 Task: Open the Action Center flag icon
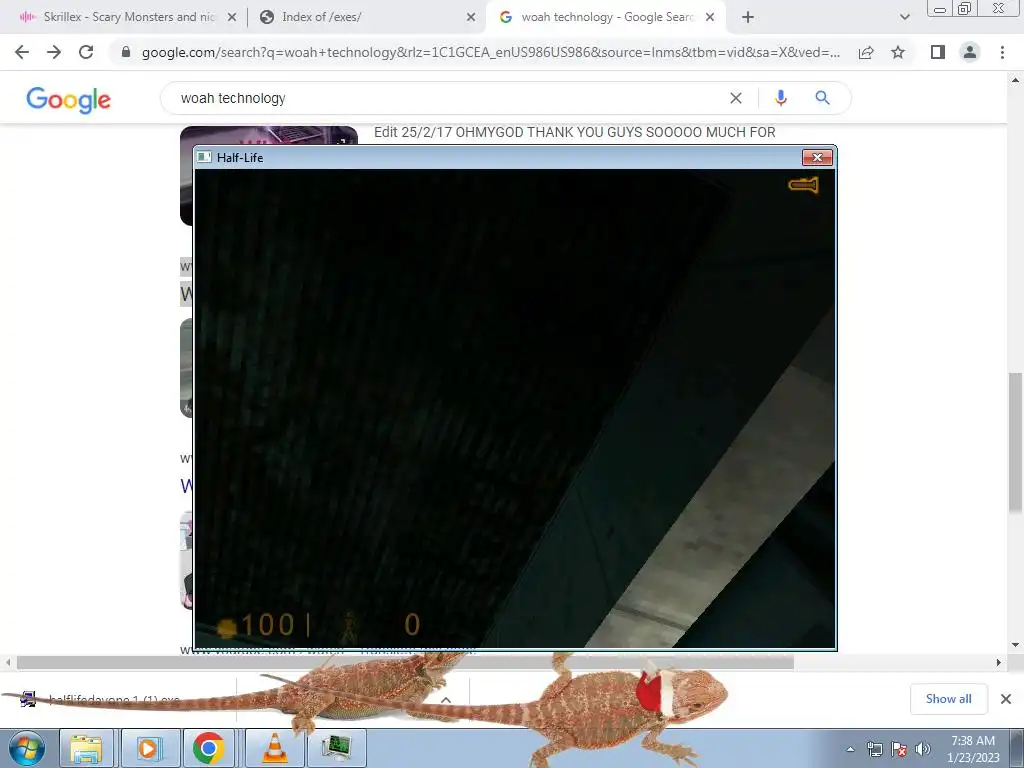pyautogui.click(x=899, y=749)
